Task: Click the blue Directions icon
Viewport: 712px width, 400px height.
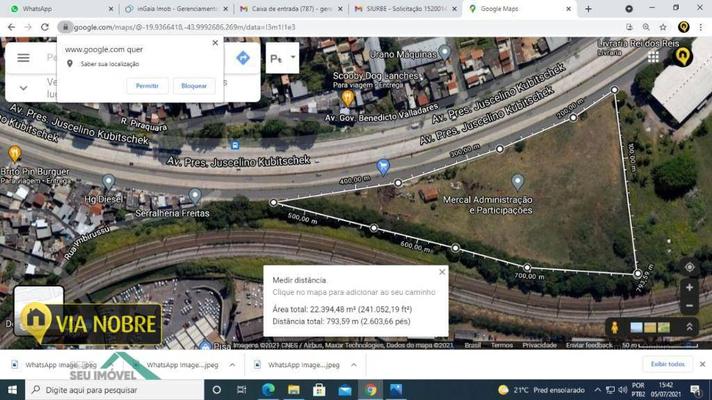Action: click(242, 58)
